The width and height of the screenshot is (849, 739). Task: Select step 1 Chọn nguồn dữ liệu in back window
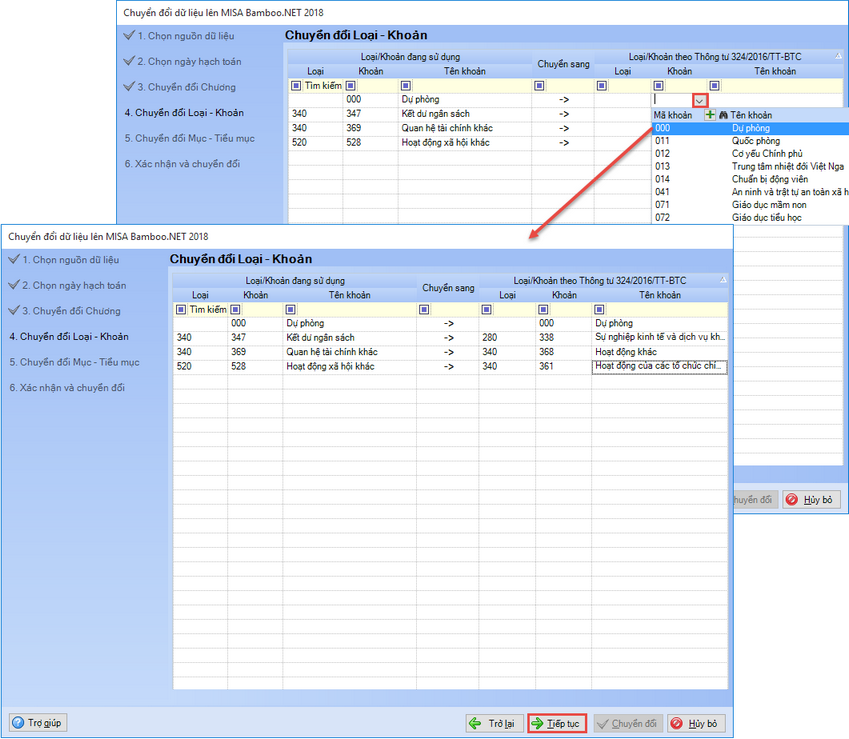186,36
